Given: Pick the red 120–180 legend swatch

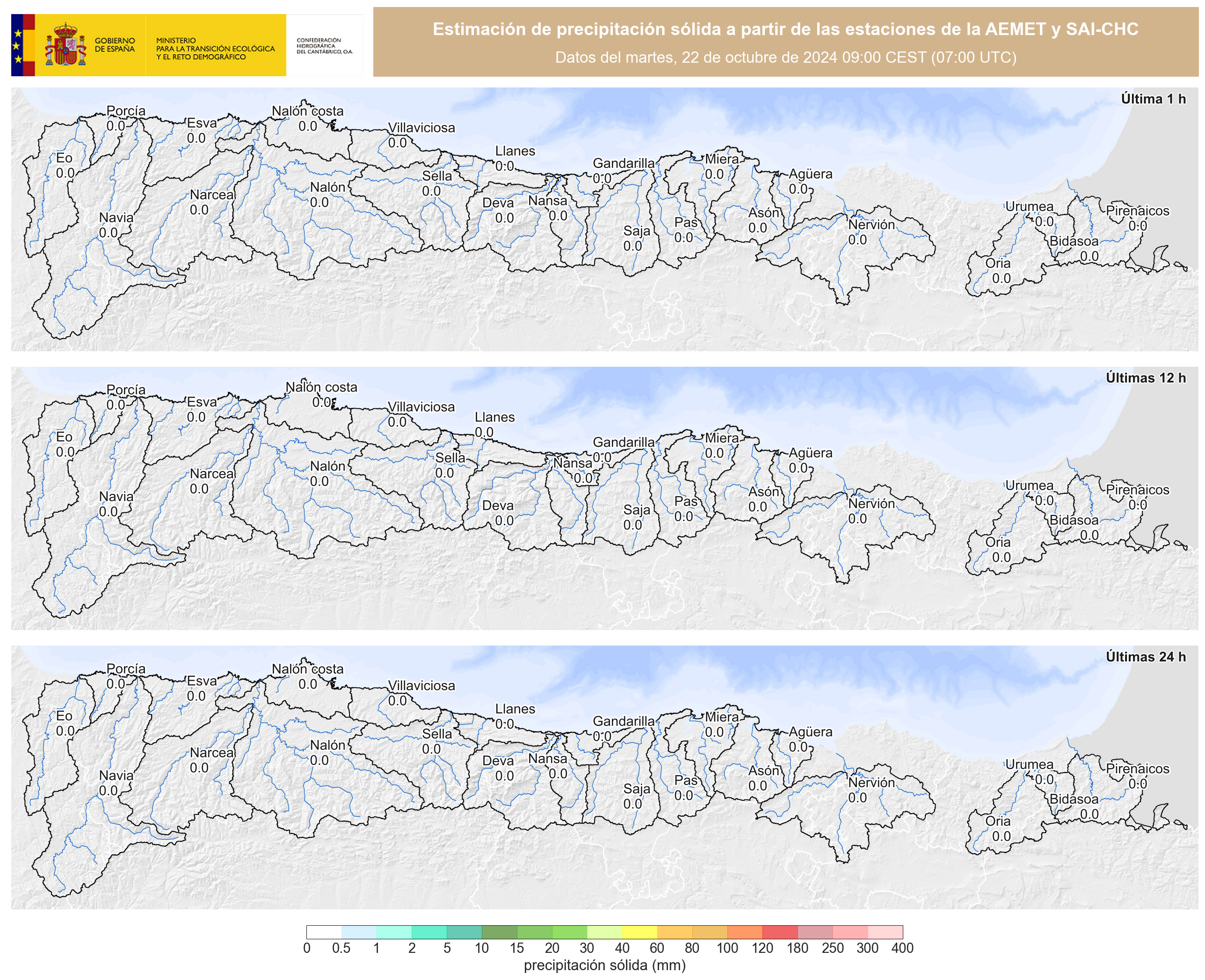Looking at the screenshot, I should point(780,932).
